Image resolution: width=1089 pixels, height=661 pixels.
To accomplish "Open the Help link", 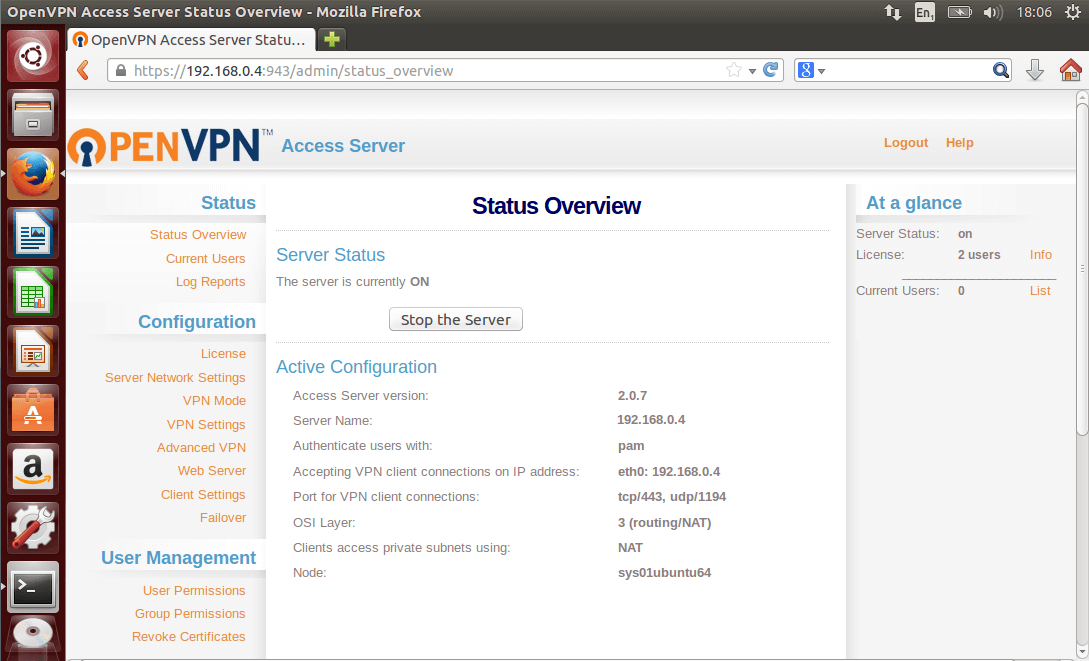I will tap(959, 142).
